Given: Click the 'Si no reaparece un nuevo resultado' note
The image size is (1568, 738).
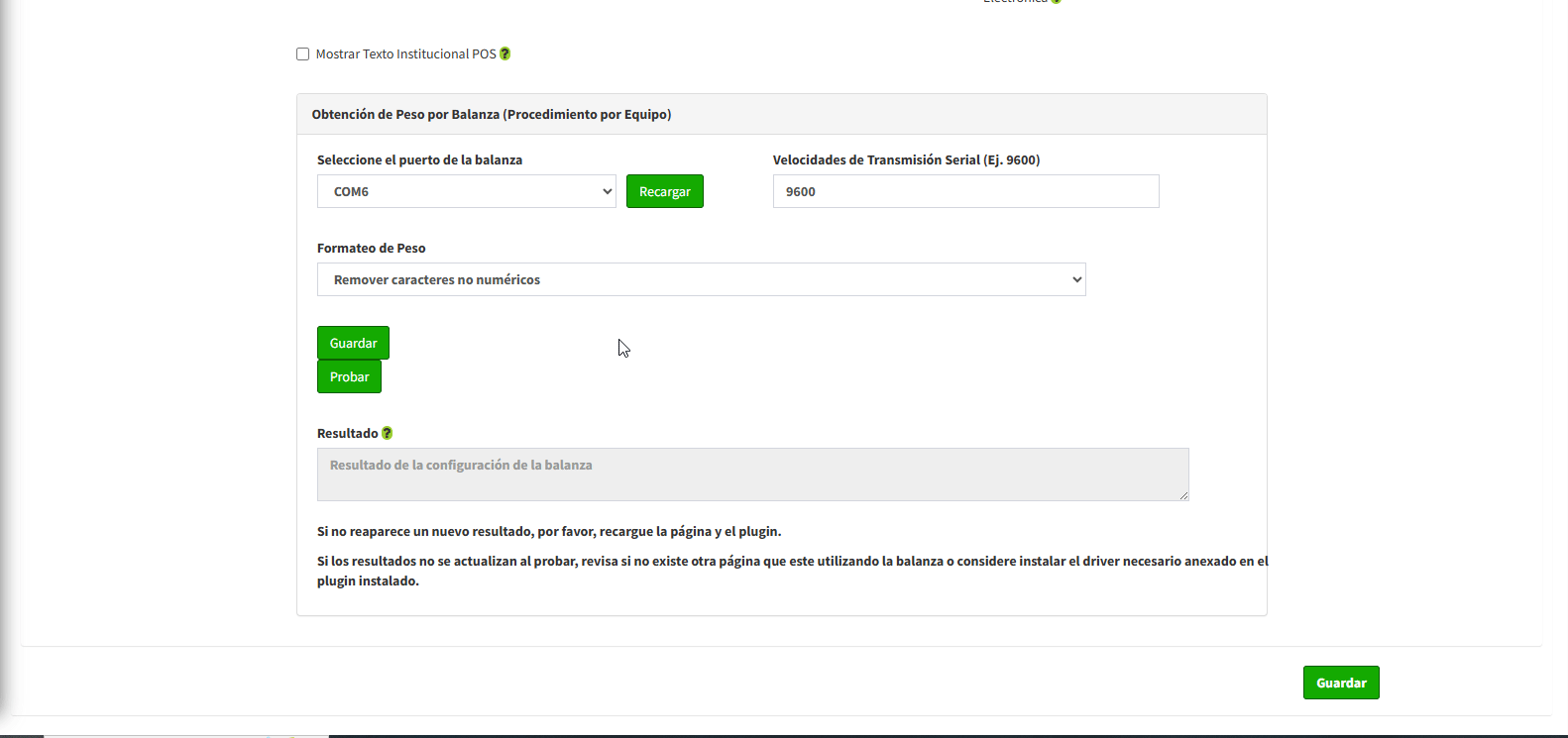Looking at the screenshot, I should (549, 532).
